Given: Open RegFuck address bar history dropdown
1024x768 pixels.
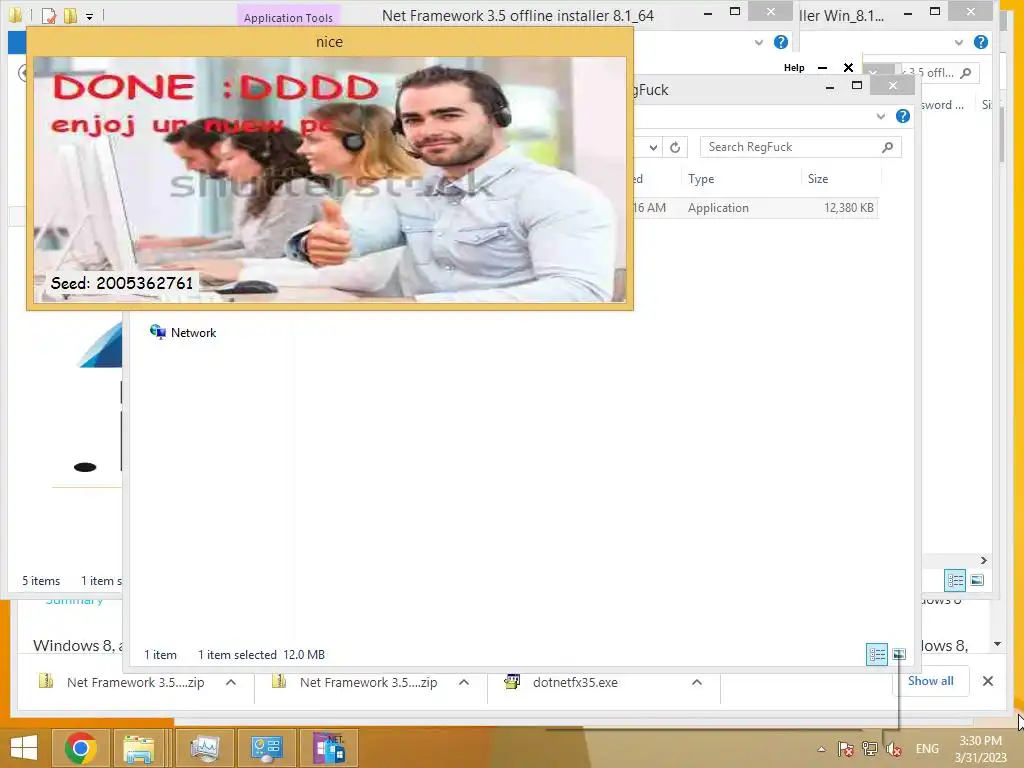Looking at the screenshot, I should tap(653, 147).
